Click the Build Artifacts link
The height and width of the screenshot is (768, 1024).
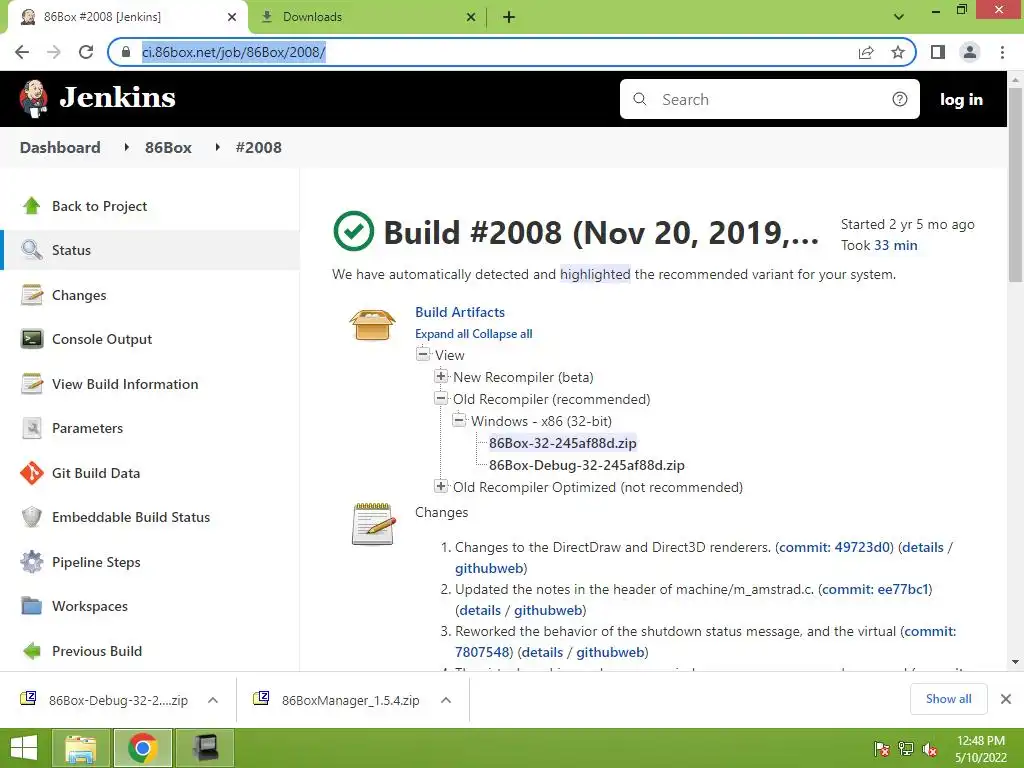pos(460,312)
